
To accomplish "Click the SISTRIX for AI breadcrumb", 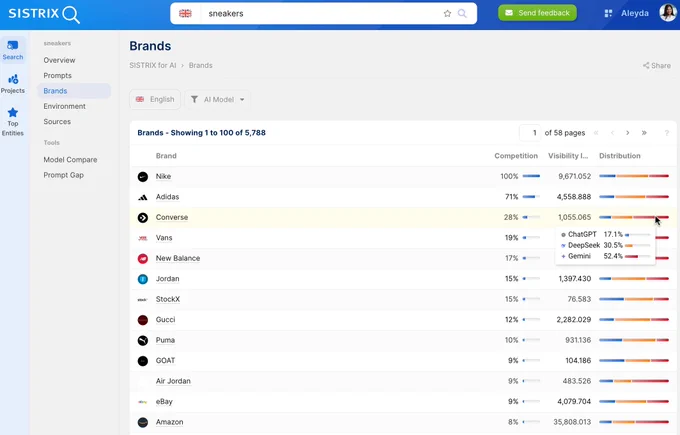I will click(153, 65).
